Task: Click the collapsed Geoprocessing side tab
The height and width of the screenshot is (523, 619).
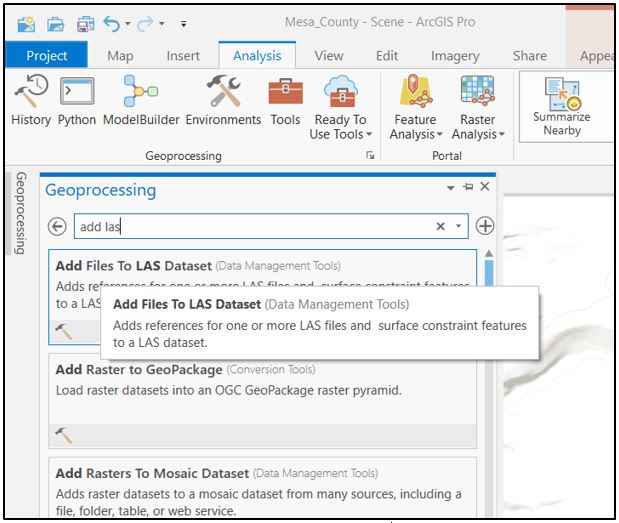Action: click(21, 212)
